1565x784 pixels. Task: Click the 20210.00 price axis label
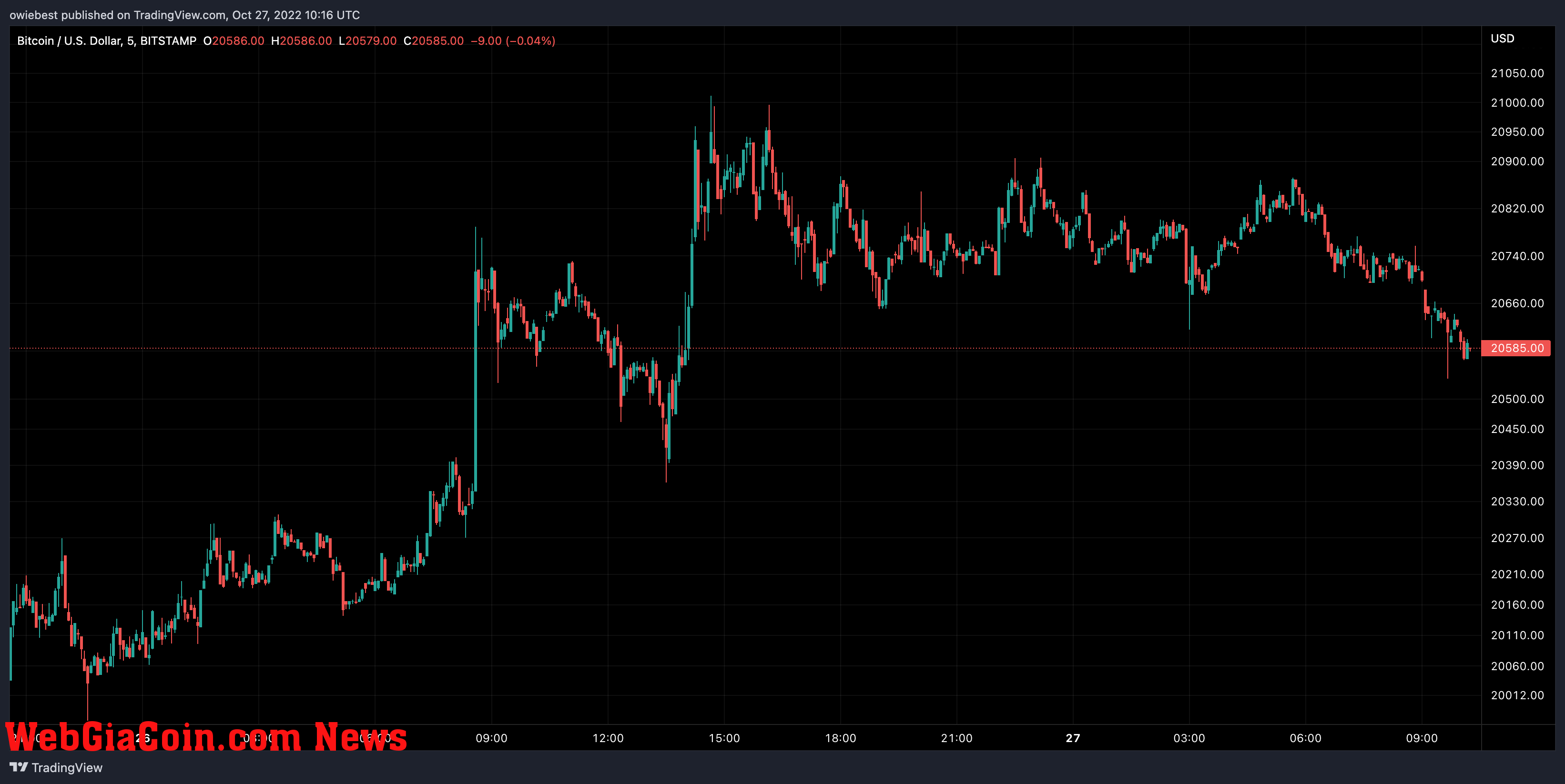(1517, 574)
